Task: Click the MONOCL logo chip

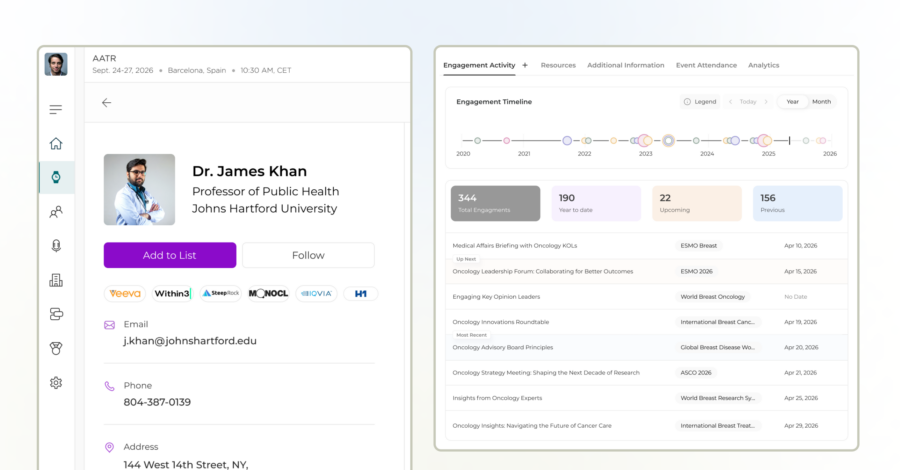Action: (268, 293)
